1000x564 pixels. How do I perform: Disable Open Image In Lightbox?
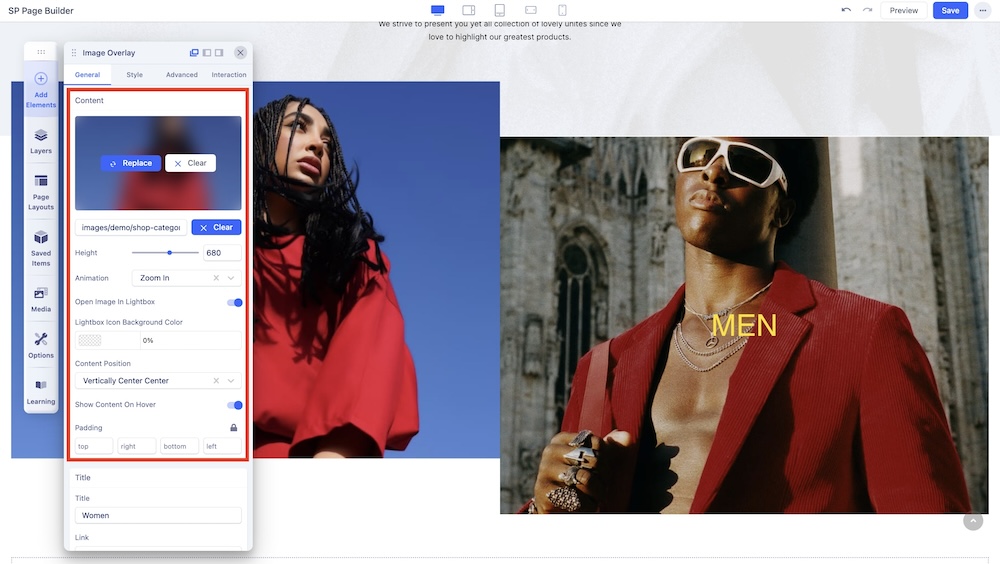point(235,302)
